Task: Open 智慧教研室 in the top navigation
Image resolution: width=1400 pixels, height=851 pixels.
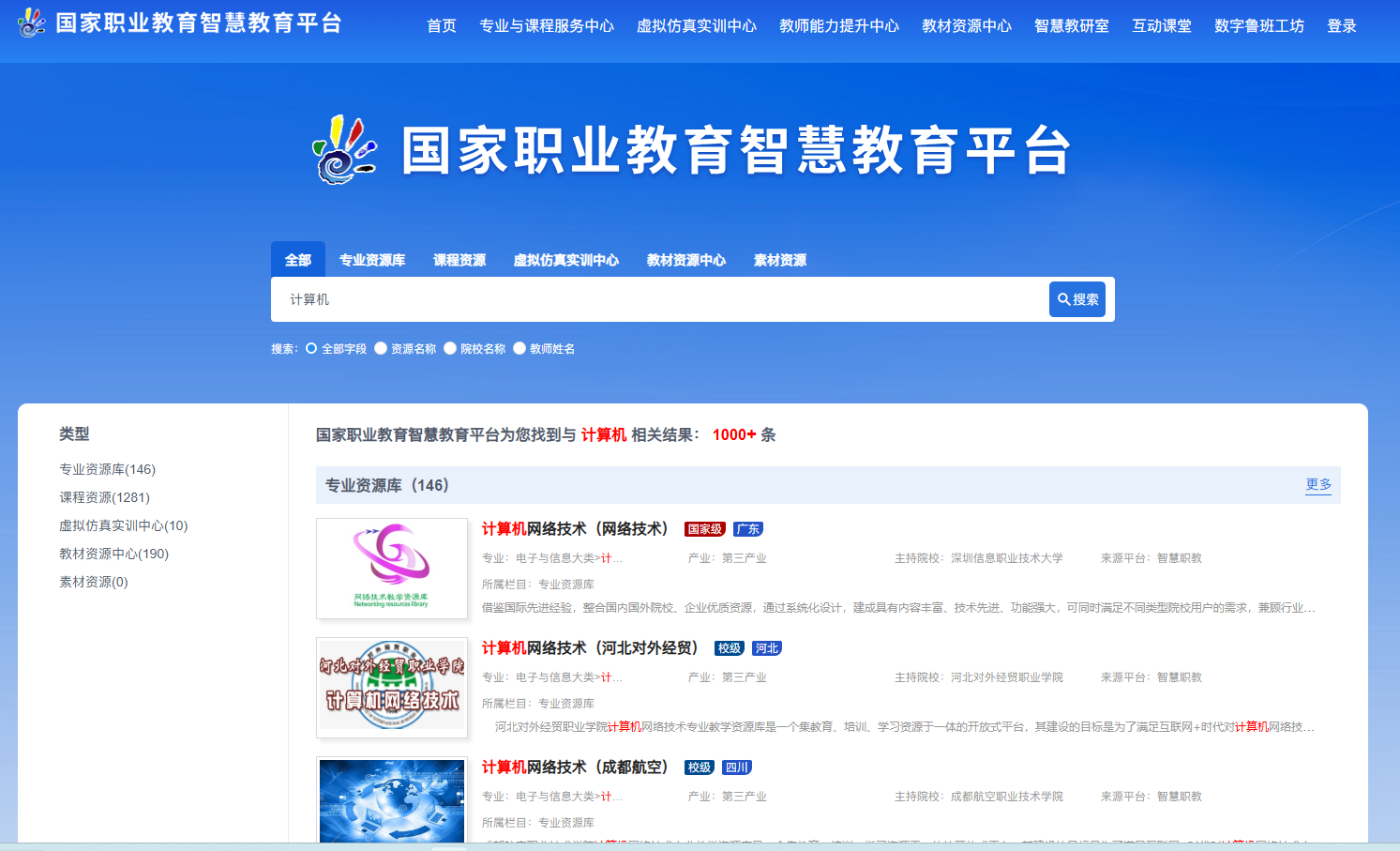Action: 1072,25
